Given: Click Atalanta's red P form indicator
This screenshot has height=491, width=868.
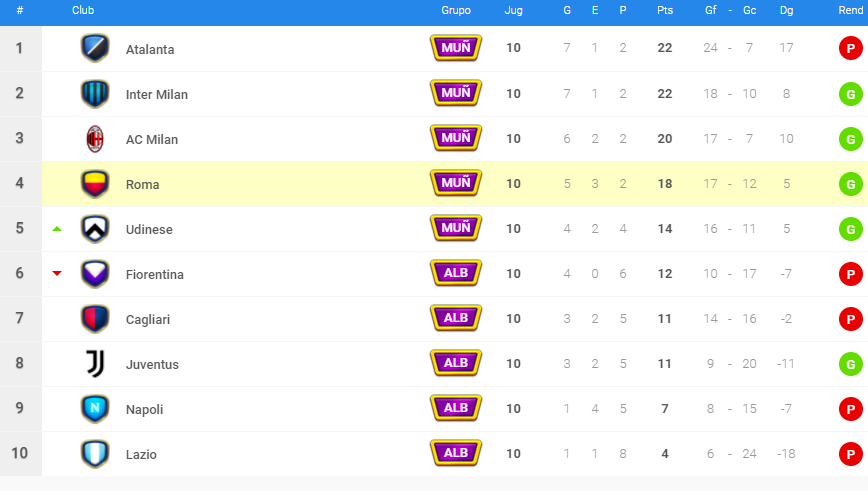Looking at the screenshot, I should pos(850,49).
